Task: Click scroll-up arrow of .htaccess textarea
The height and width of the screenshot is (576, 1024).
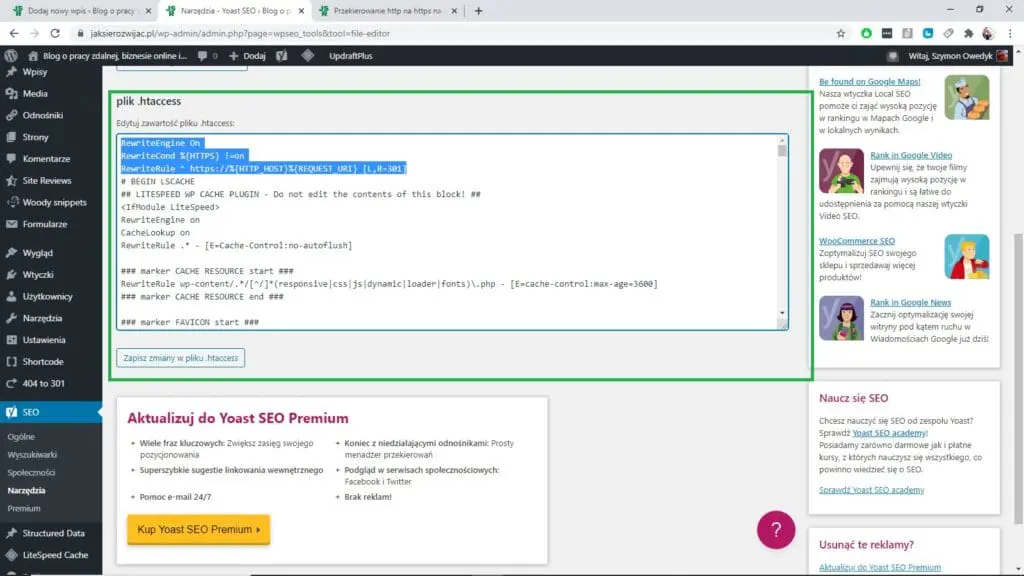Action: tap(782, 140)
